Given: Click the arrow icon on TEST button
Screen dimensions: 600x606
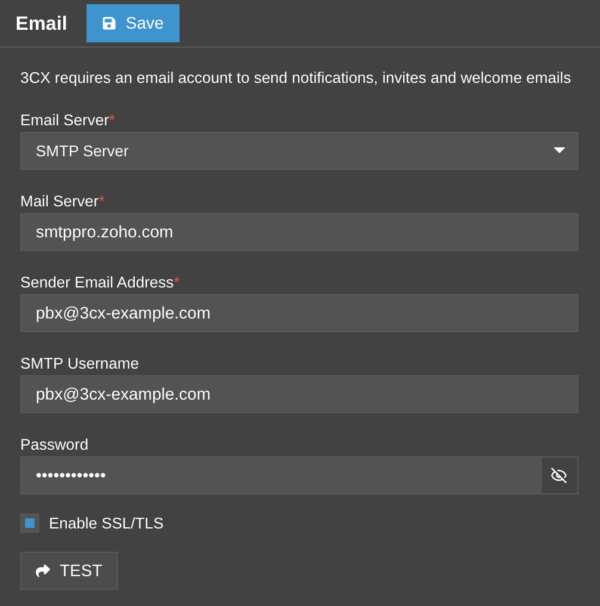Looking at the screenshot, I should (43, 571).
